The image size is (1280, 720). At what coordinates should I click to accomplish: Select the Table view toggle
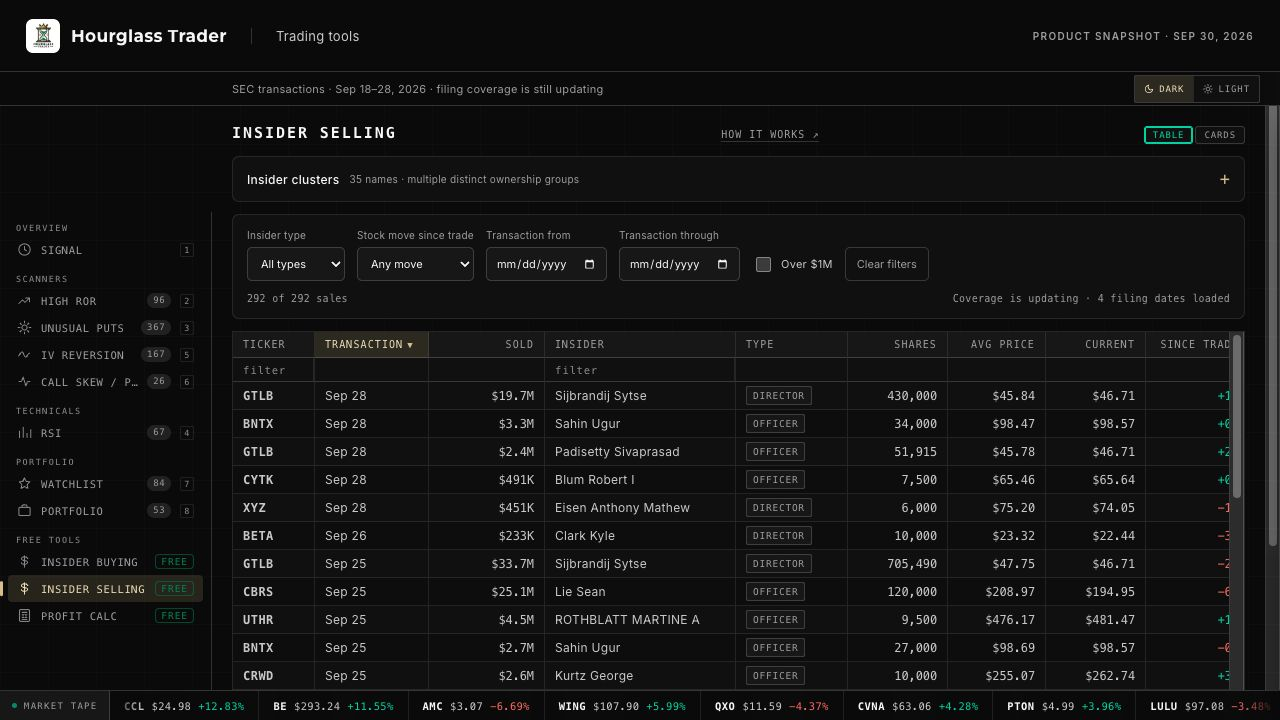[1168, 135]
